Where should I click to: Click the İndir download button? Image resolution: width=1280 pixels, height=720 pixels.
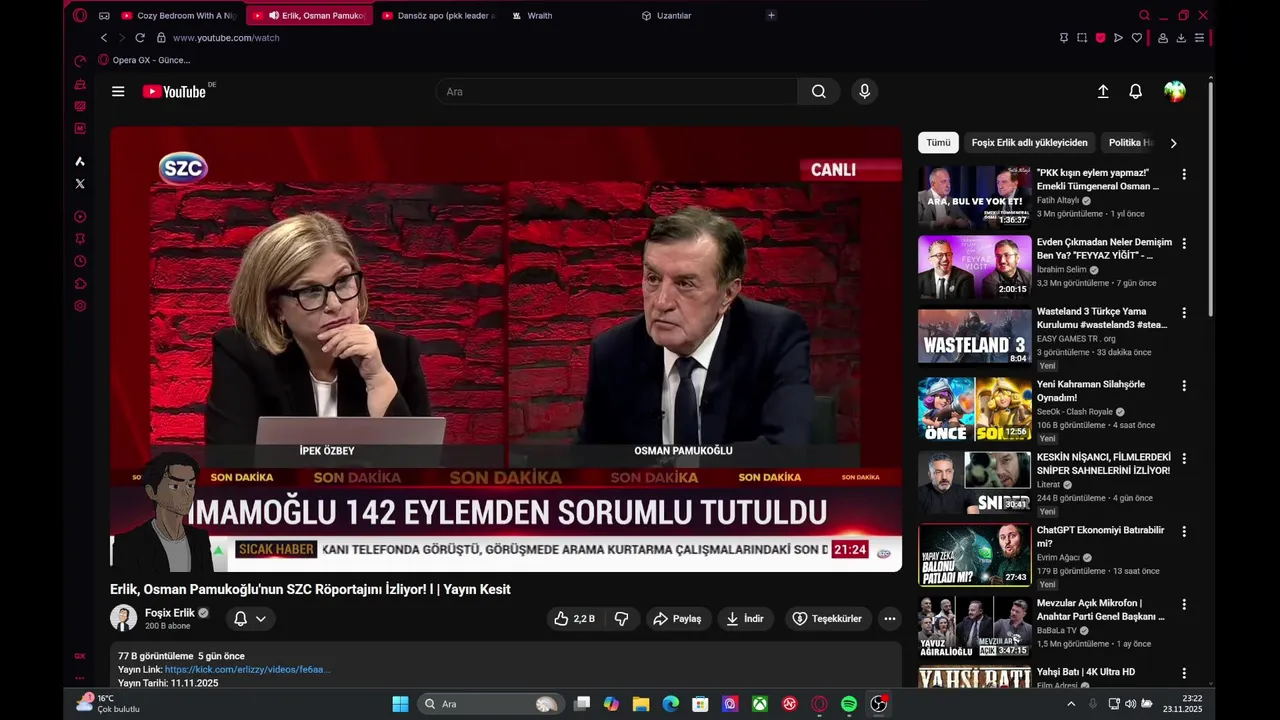point(745,619)
